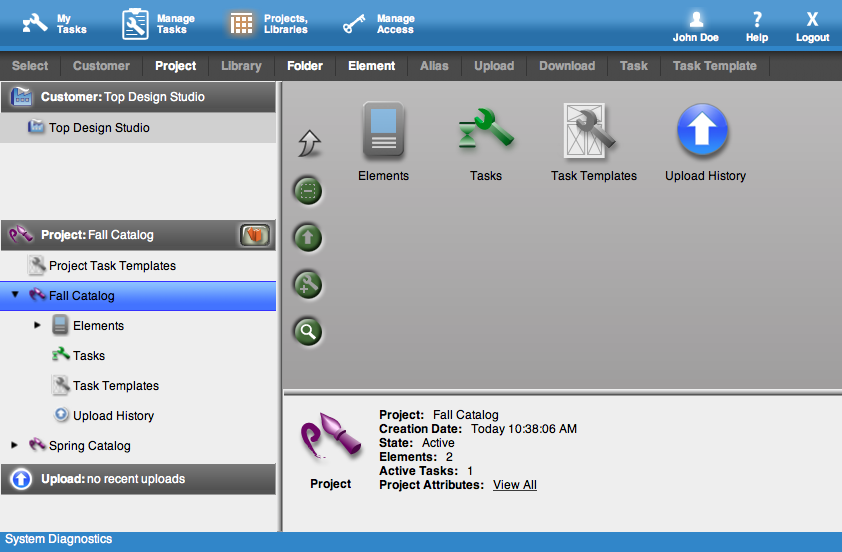Open the Upload History blue arrow icon
The image size is (842, 552).
coord(705,133)
